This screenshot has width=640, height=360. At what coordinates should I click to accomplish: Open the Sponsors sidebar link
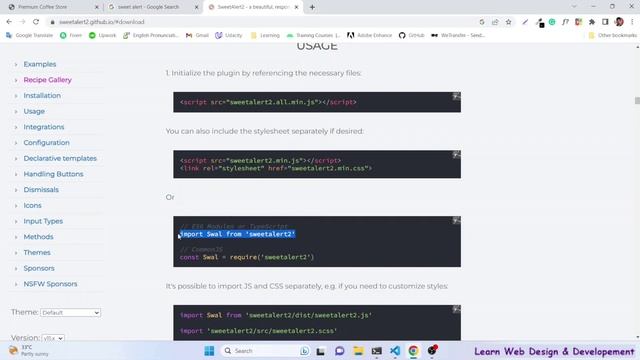click(39, 269)
